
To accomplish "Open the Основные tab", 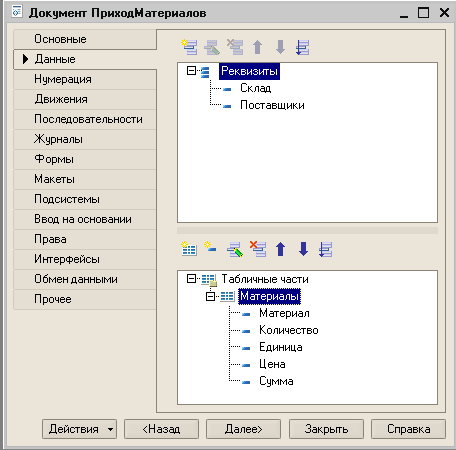I will point(85,39).
